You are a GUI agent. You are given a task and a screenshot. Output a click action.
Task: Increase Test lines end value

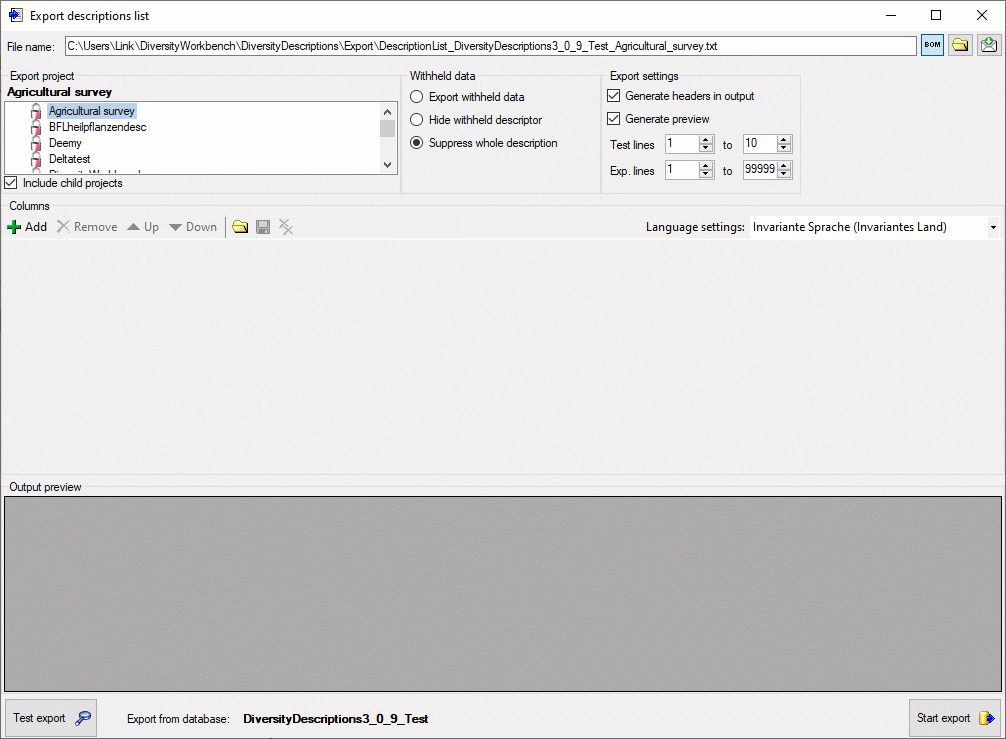[x=783, y=139]
